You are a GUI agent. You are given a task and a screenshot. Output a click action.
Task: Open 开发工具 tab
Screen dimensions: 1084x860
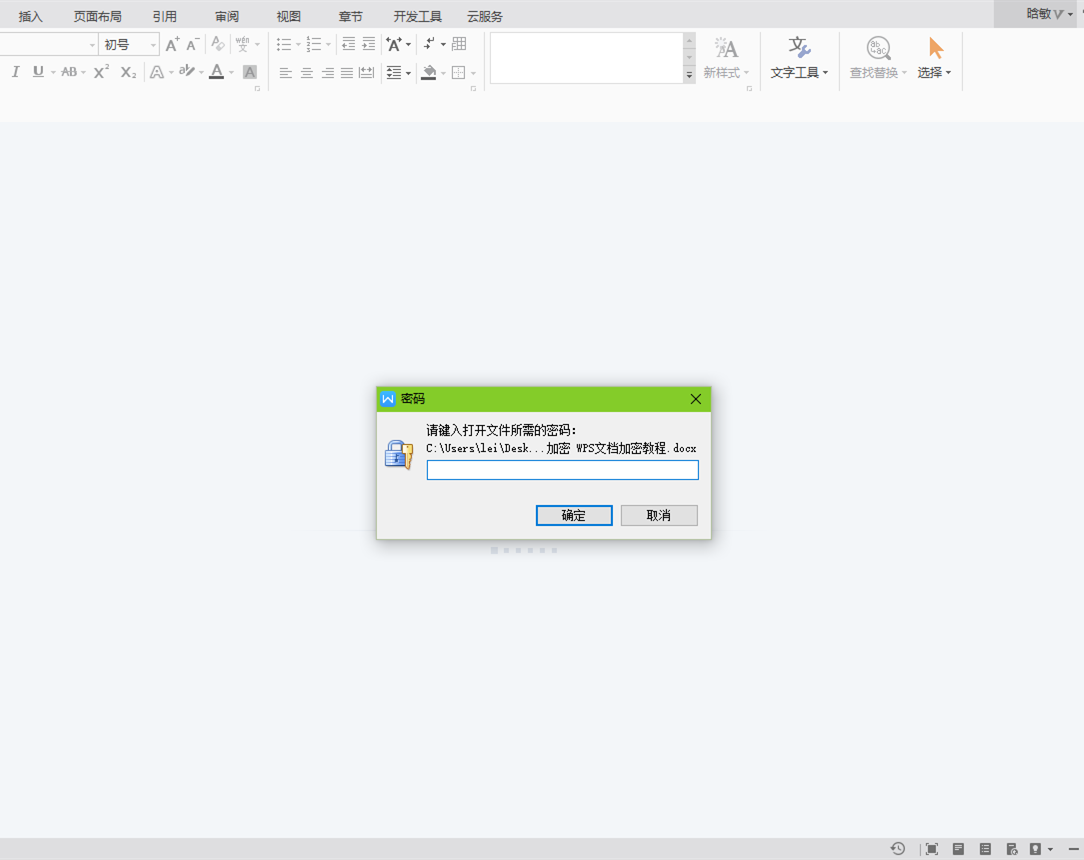coord(418,17)
